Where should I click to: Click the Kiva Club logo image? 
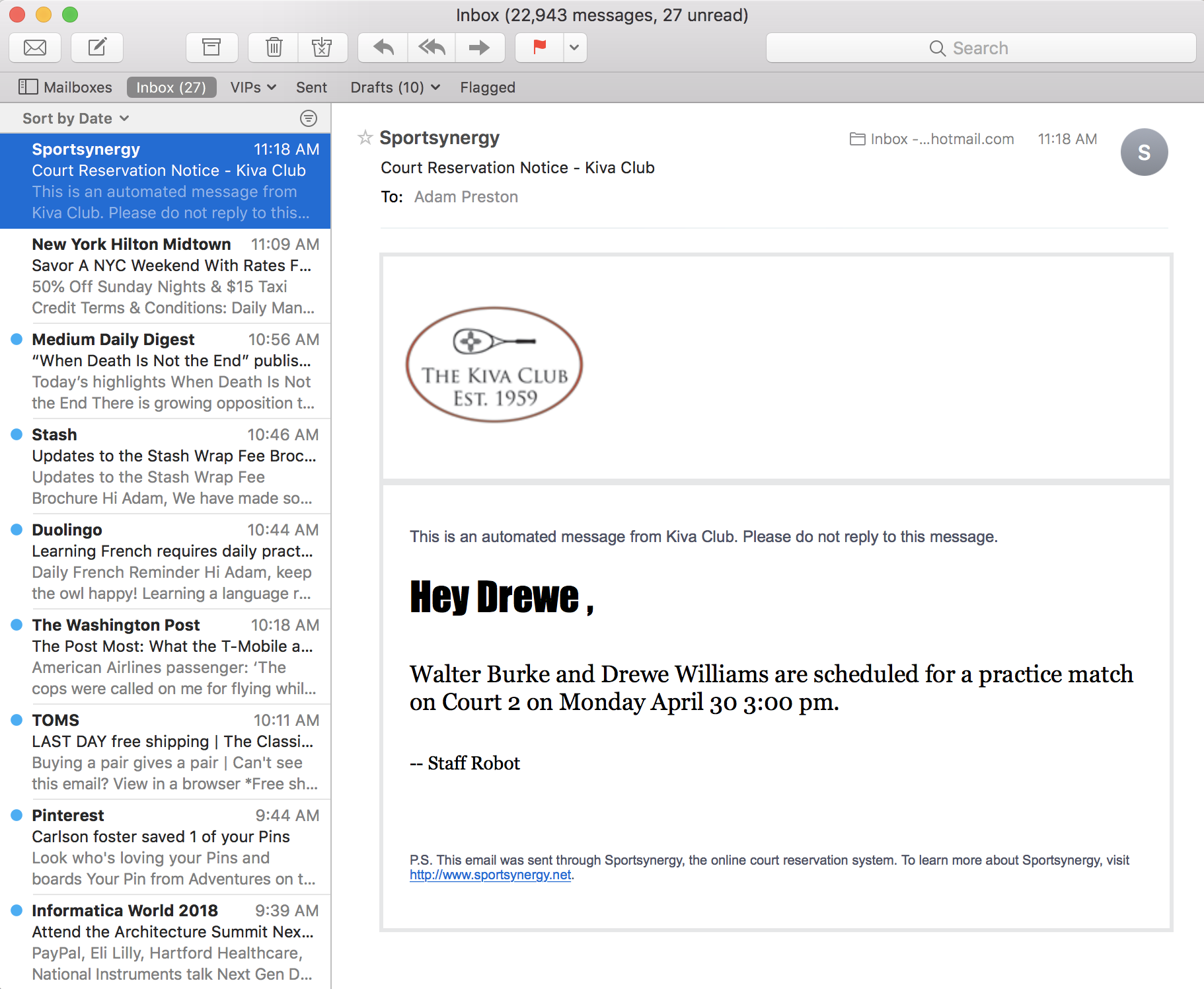[x=494, y=364]
